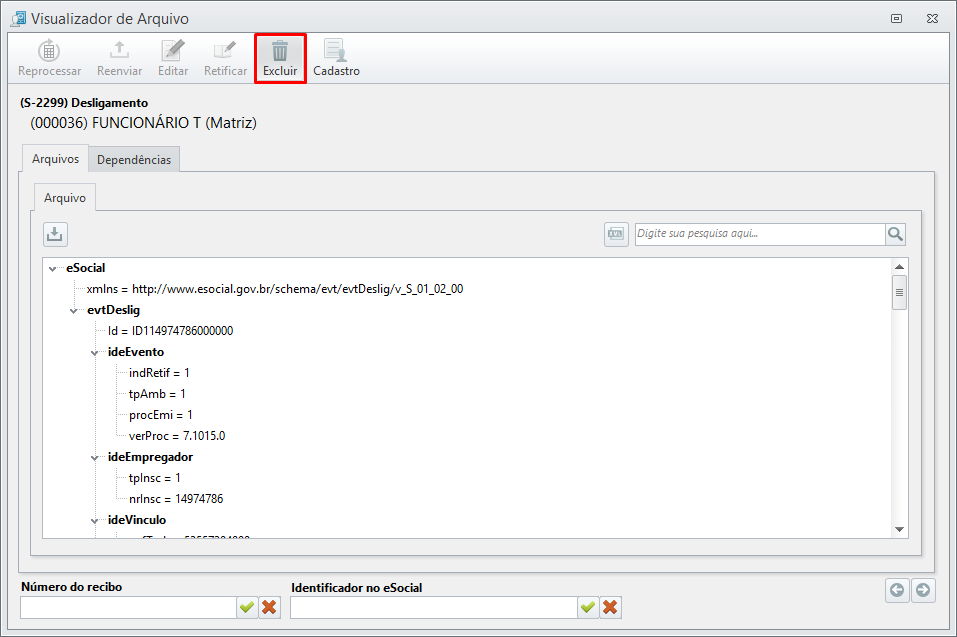Cancel Identificador no eSocial with red X
This screenshot has height=637, width=957.
(610, 607)
